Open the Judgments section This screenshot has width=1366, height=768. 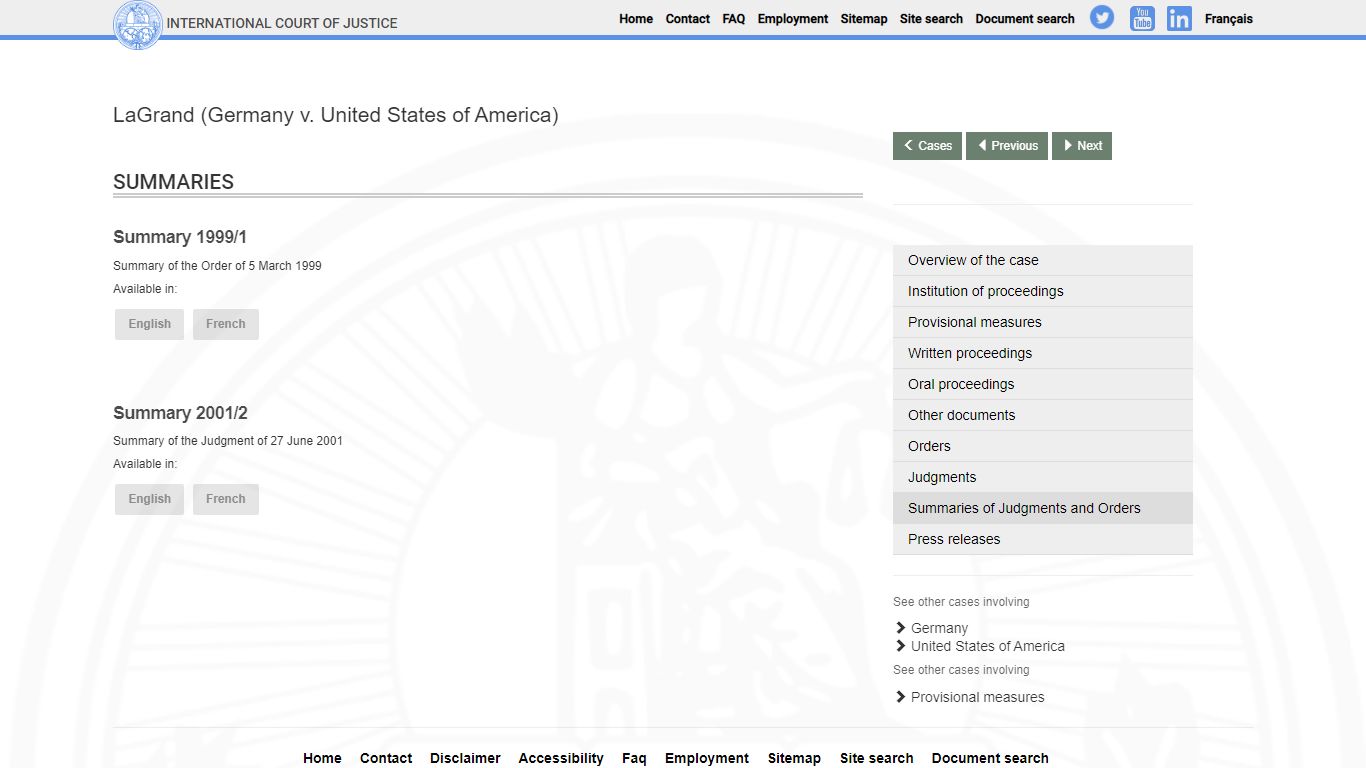pyautogui.click(x=1043, y=477)
